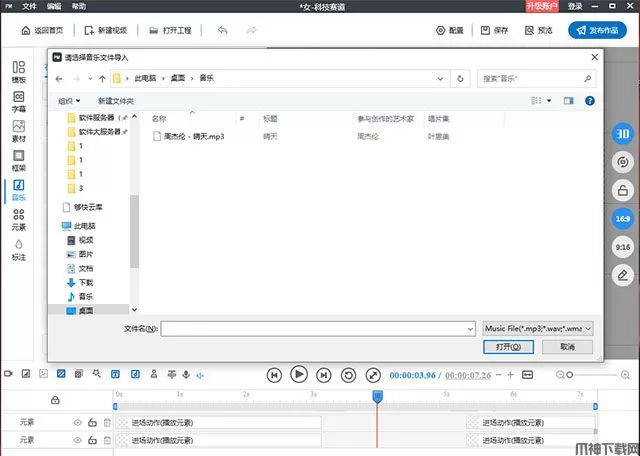Refresh the folder path in dialog

(x=459, y=77)
